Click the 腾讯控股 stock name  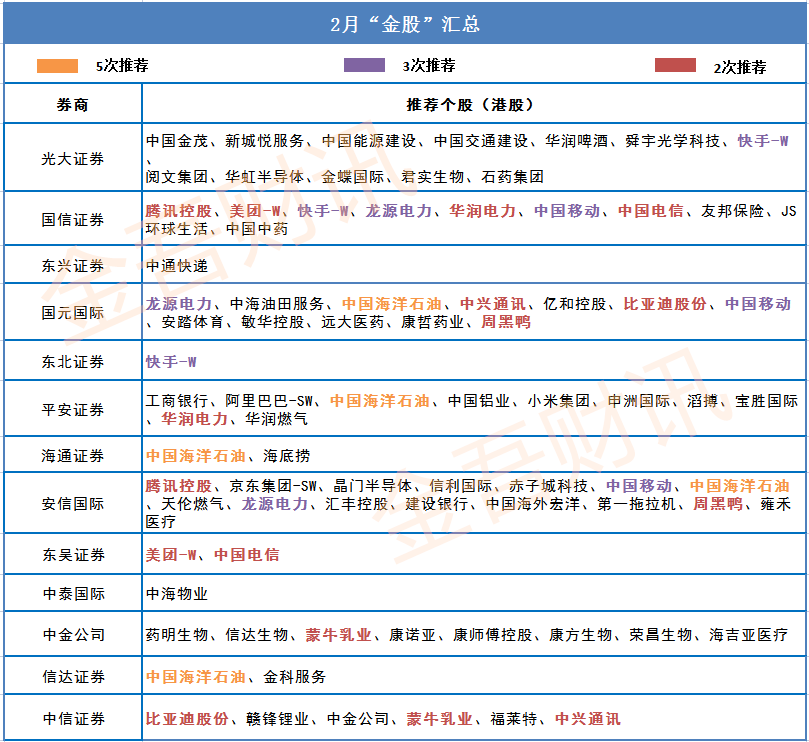[180, 211]
